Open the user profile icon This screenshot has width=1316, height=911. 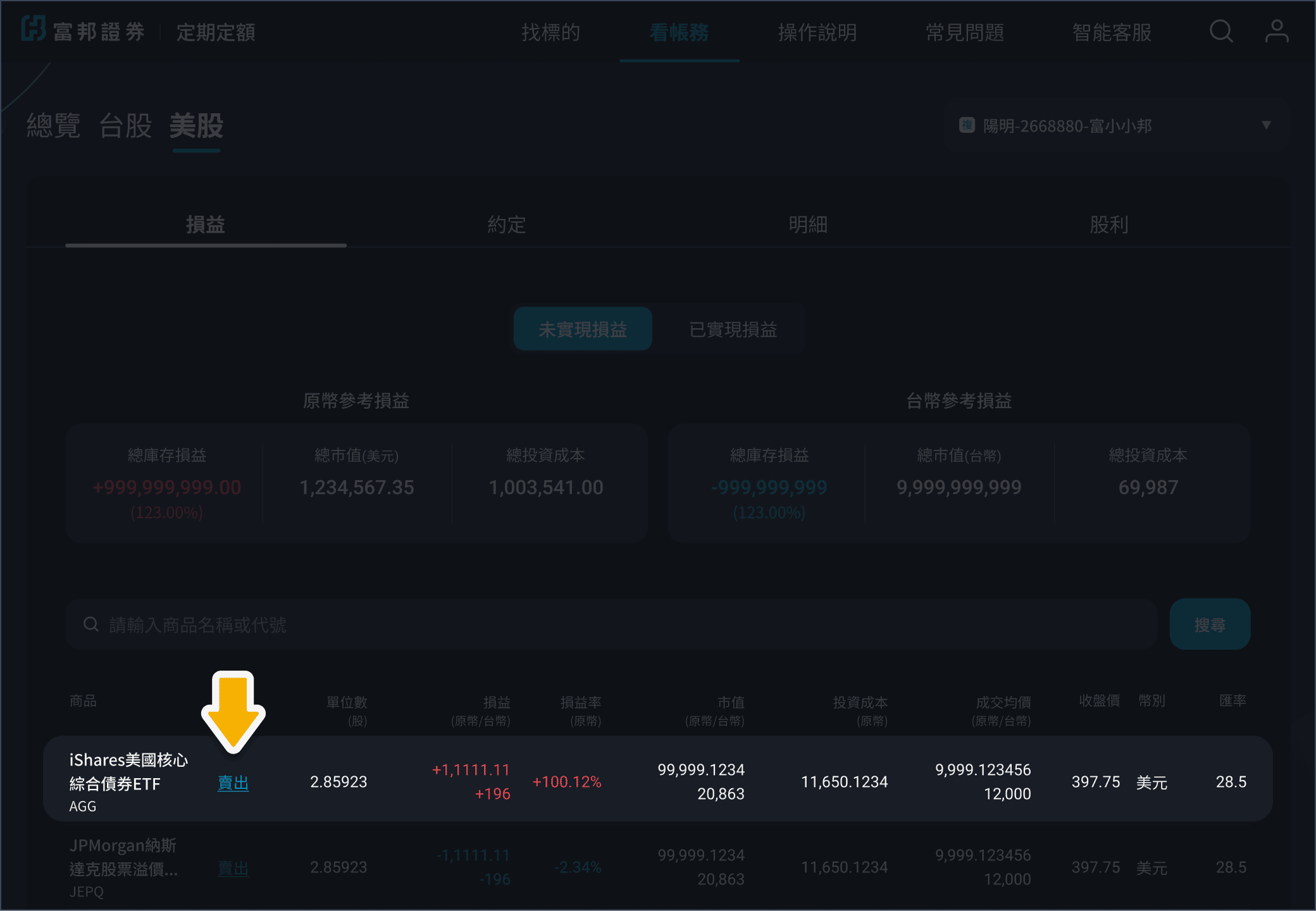click(1276, 31)
